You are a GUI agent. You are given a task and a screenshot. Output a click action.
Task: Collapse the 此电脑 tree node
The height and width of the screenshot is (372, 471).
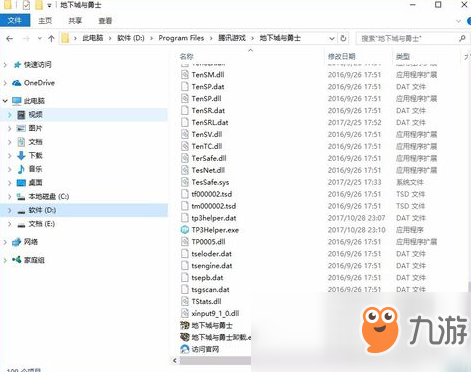5,101
